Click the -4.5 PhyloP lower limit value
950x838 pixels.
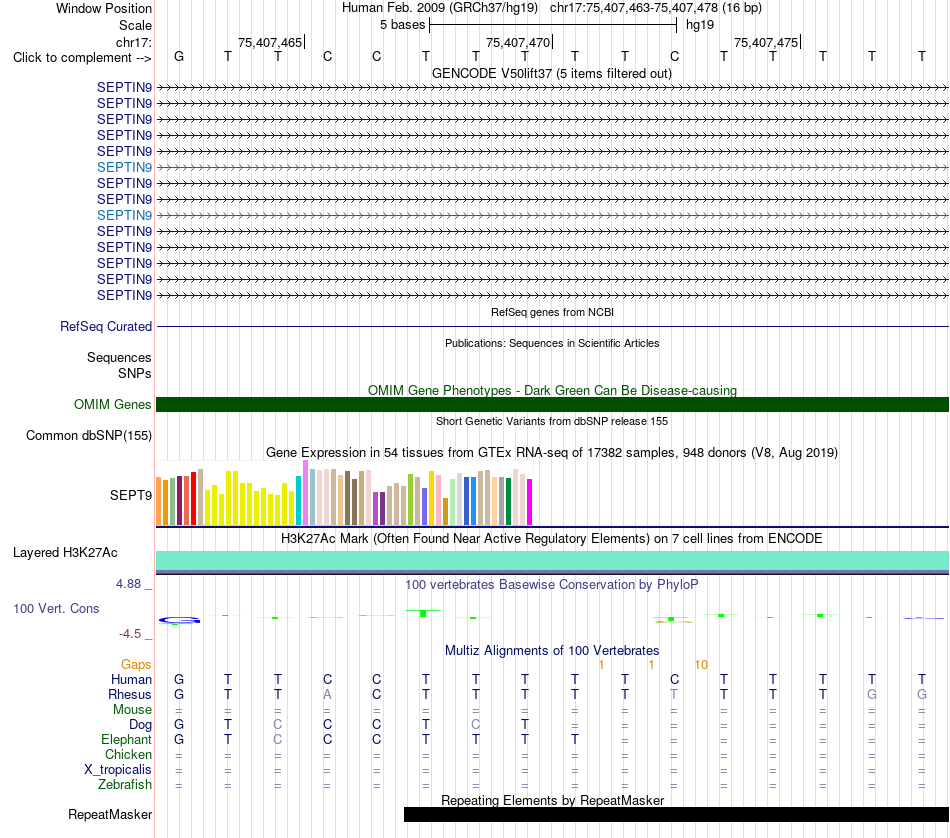[130, 634]
